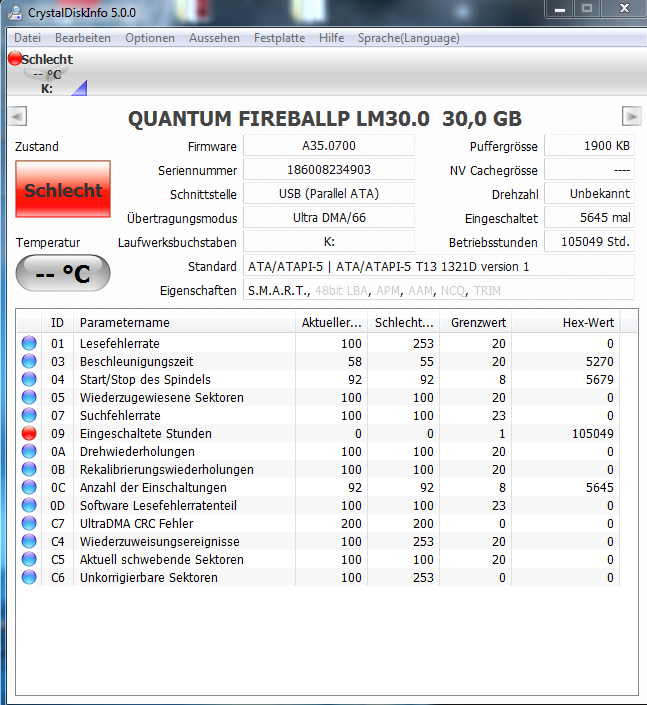Click the Grenzwert column header
Viewport: 647px width, 705px height.
click(476, 322)
